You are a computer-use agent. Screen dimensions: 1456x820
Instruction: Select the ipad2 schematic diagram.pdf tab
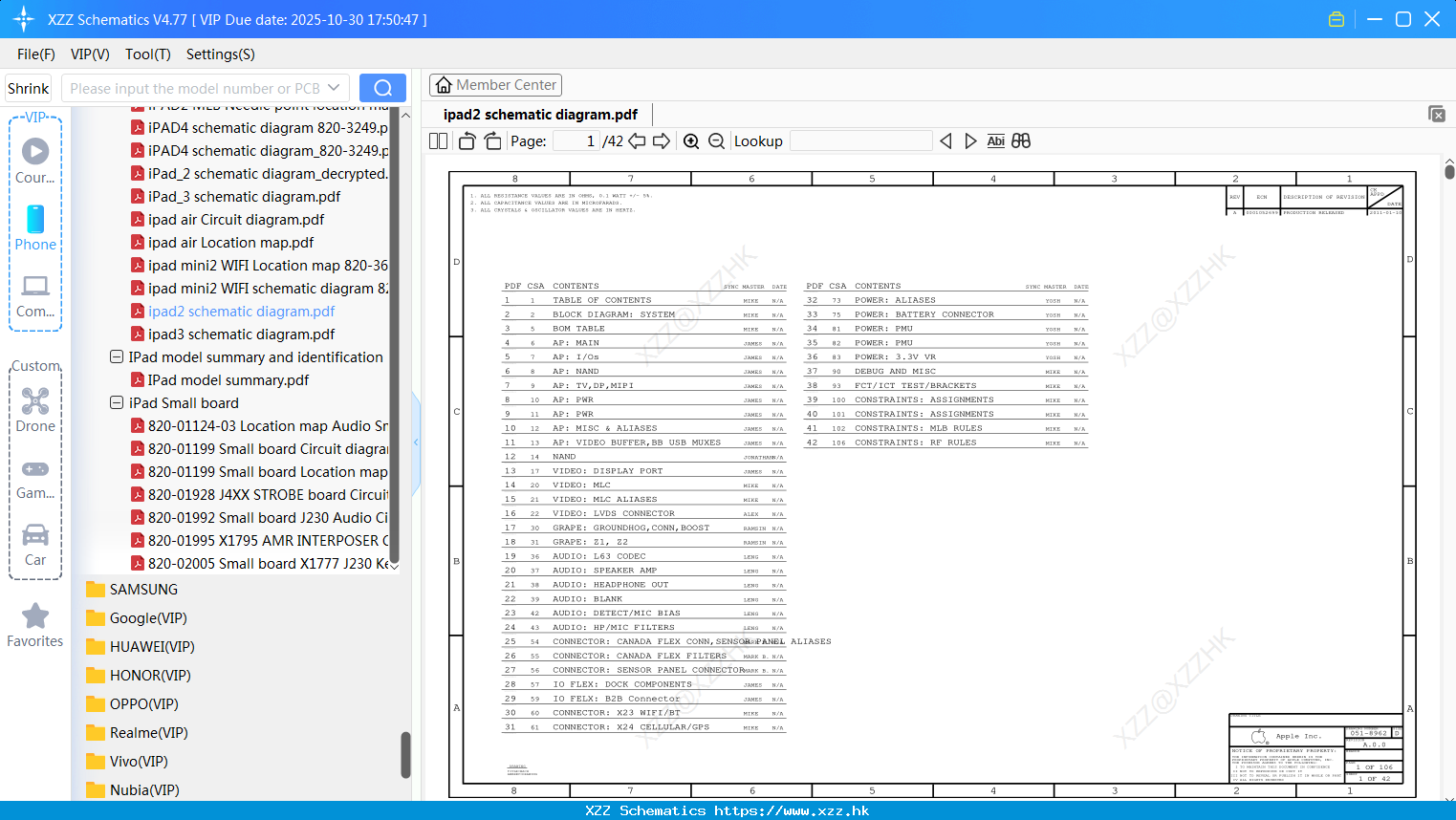(x=540, y=114)
